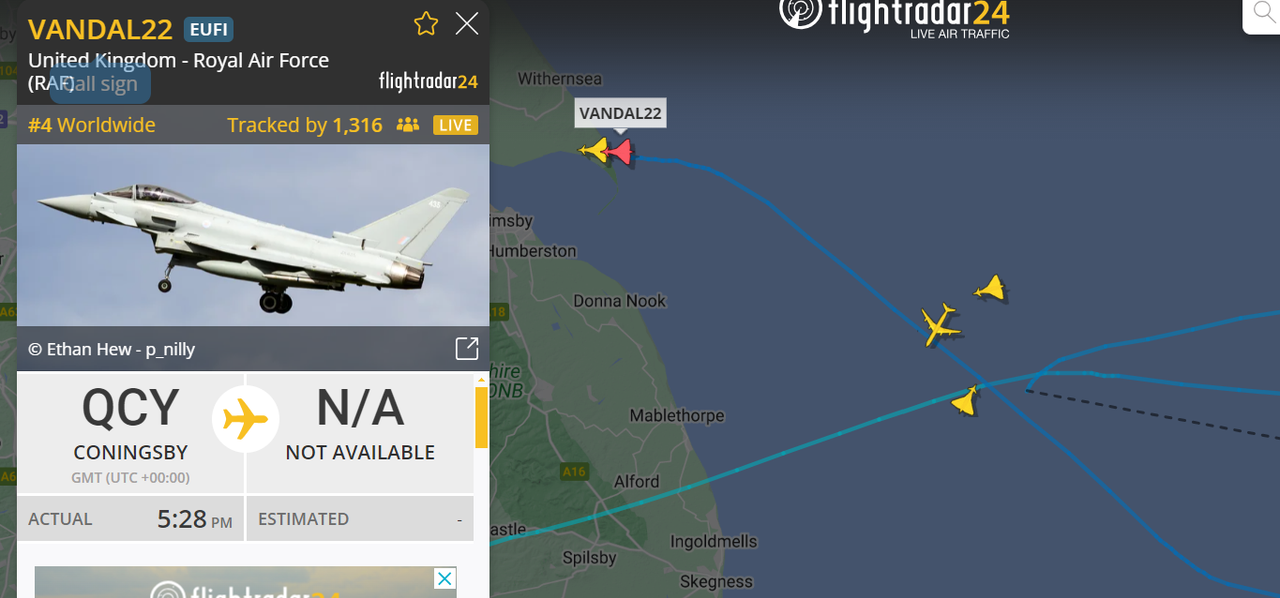Click the advertisement choices icon

[445, 579]
